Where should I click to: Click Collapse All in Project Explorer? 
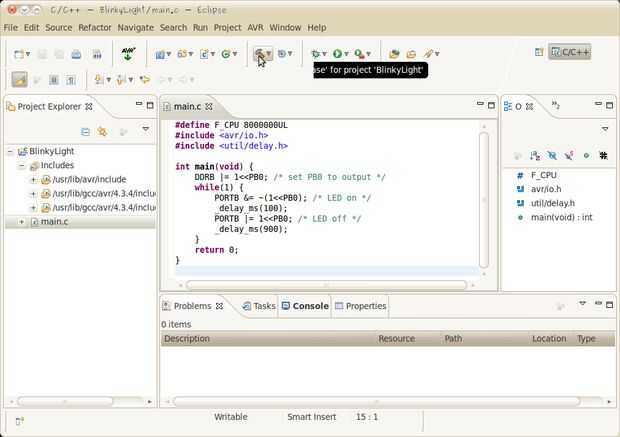(86, 131)
